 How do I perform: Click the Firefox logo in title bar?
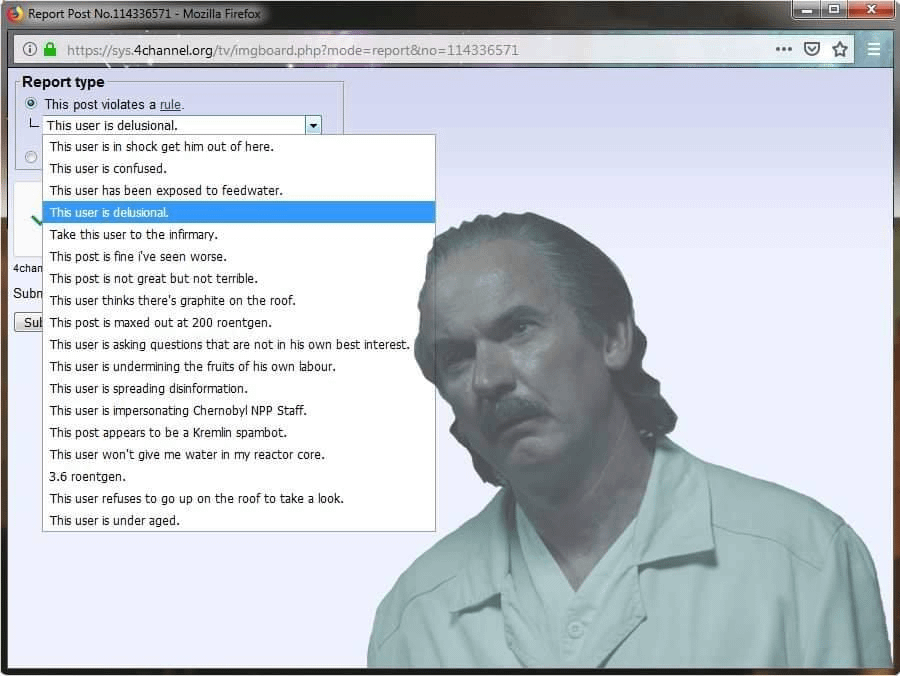tap(15, 13)
